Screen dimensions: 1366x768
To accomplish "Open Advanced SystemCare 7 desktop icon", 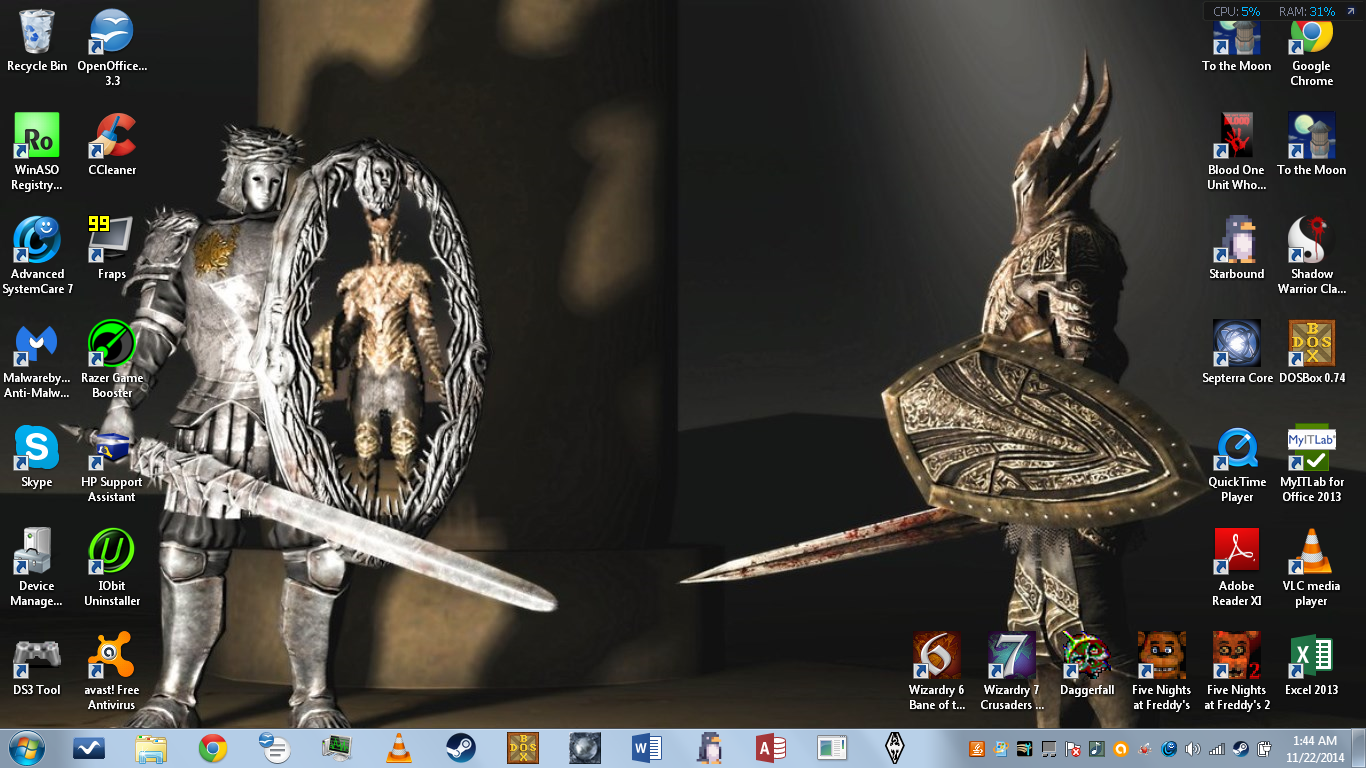I will pyautogui.click(x=37, y=255).
